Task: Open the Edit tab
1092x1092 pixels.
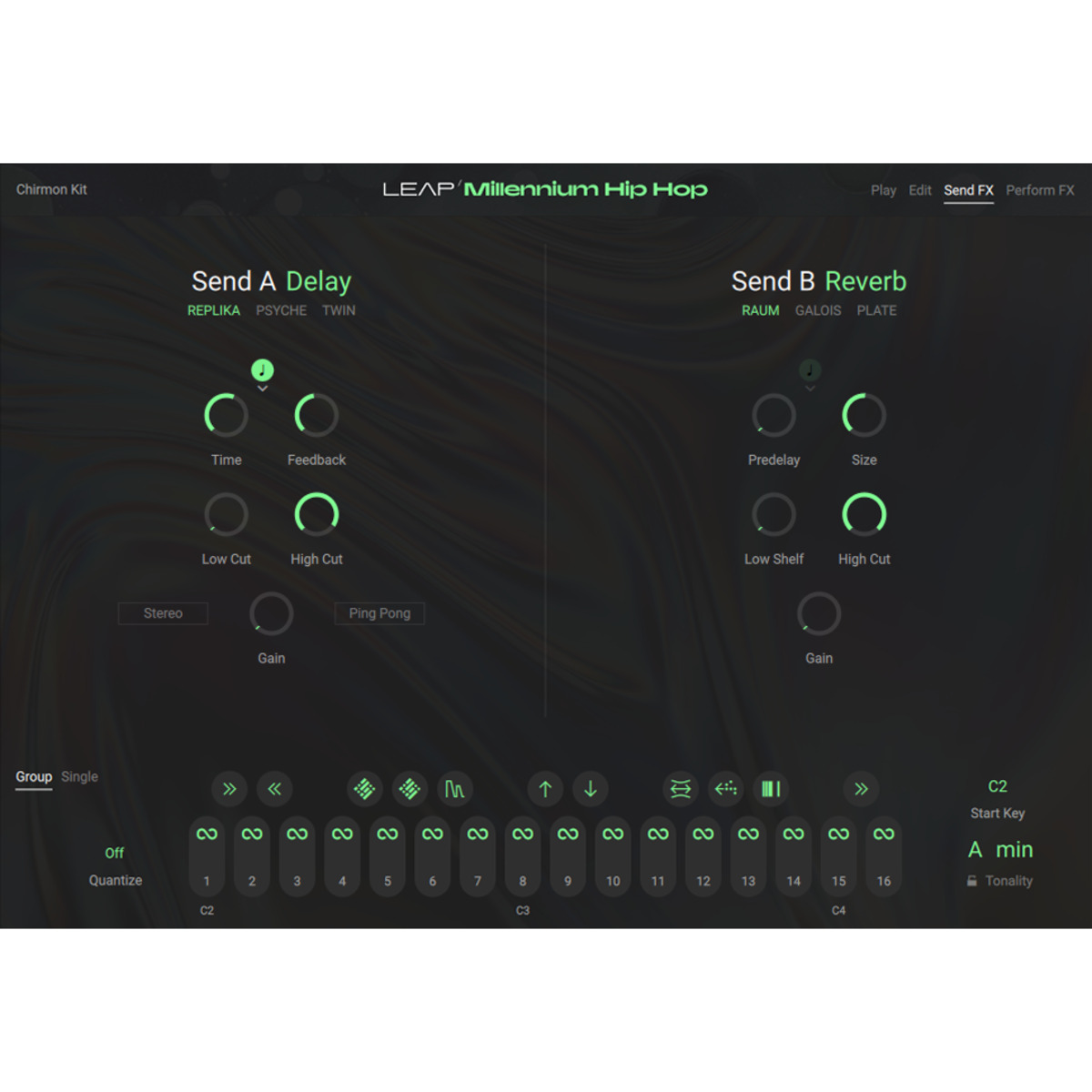Action: click(x=919, y=190)
